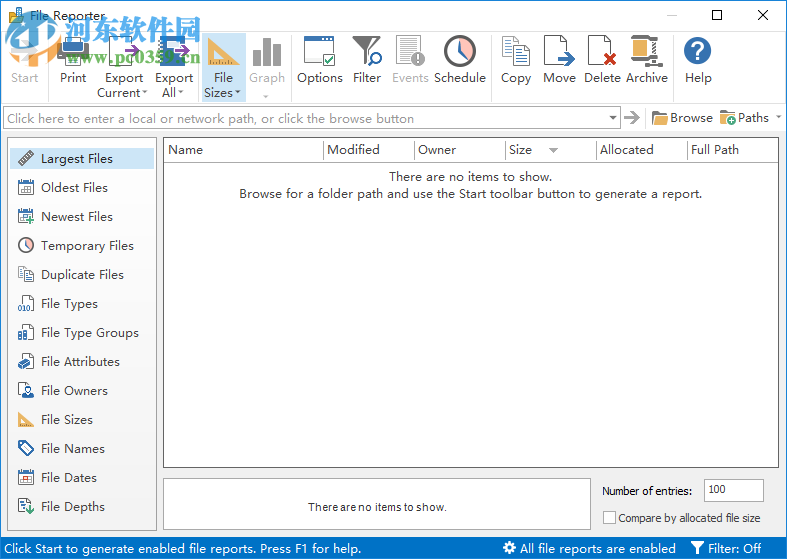Click the File Attributes icon
787x559 pixels.
(26, 362)
